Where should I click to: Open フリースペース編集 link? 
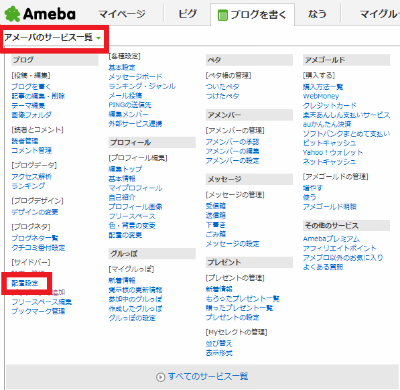(41, 302)
